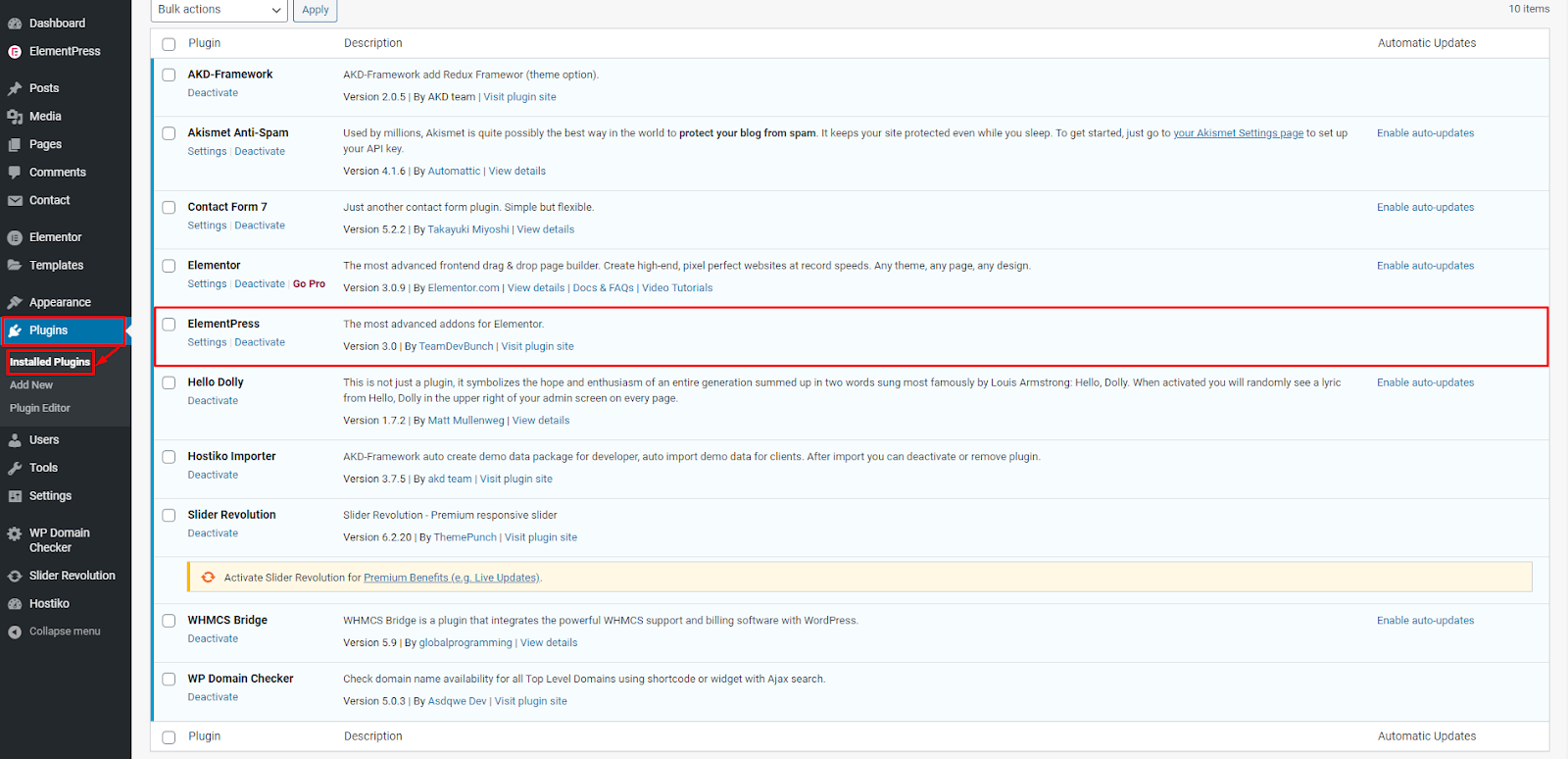The width and height of the screenshot is (1568, 759).
Task: Deactivate the Hostiko Importer plugin
Action: 213,476
